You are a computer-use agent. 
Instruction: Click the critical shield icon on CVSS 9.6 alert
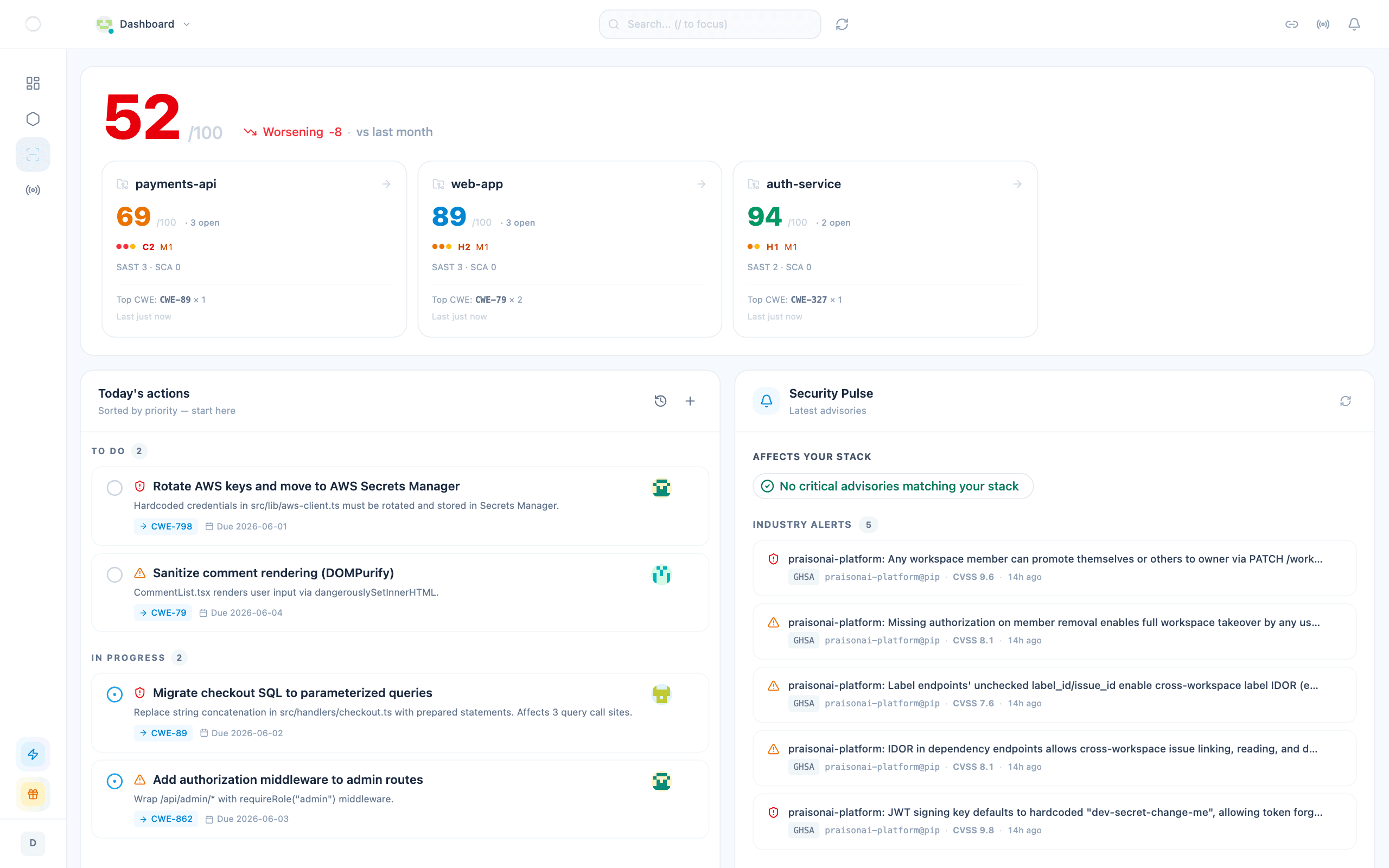point(773,559)
